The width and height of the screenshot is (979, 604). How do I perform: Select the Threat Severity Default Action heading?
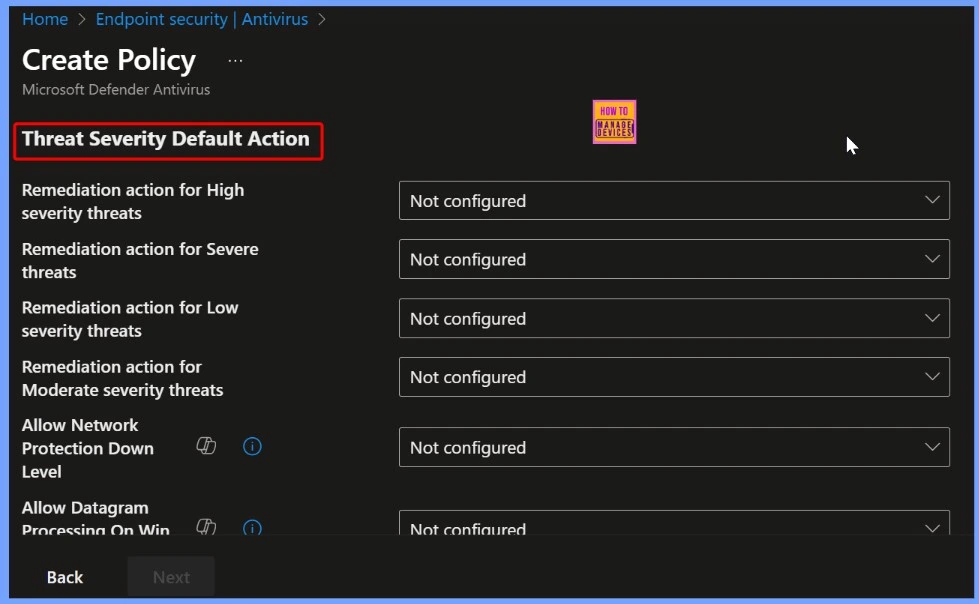(x=166, y=139)
